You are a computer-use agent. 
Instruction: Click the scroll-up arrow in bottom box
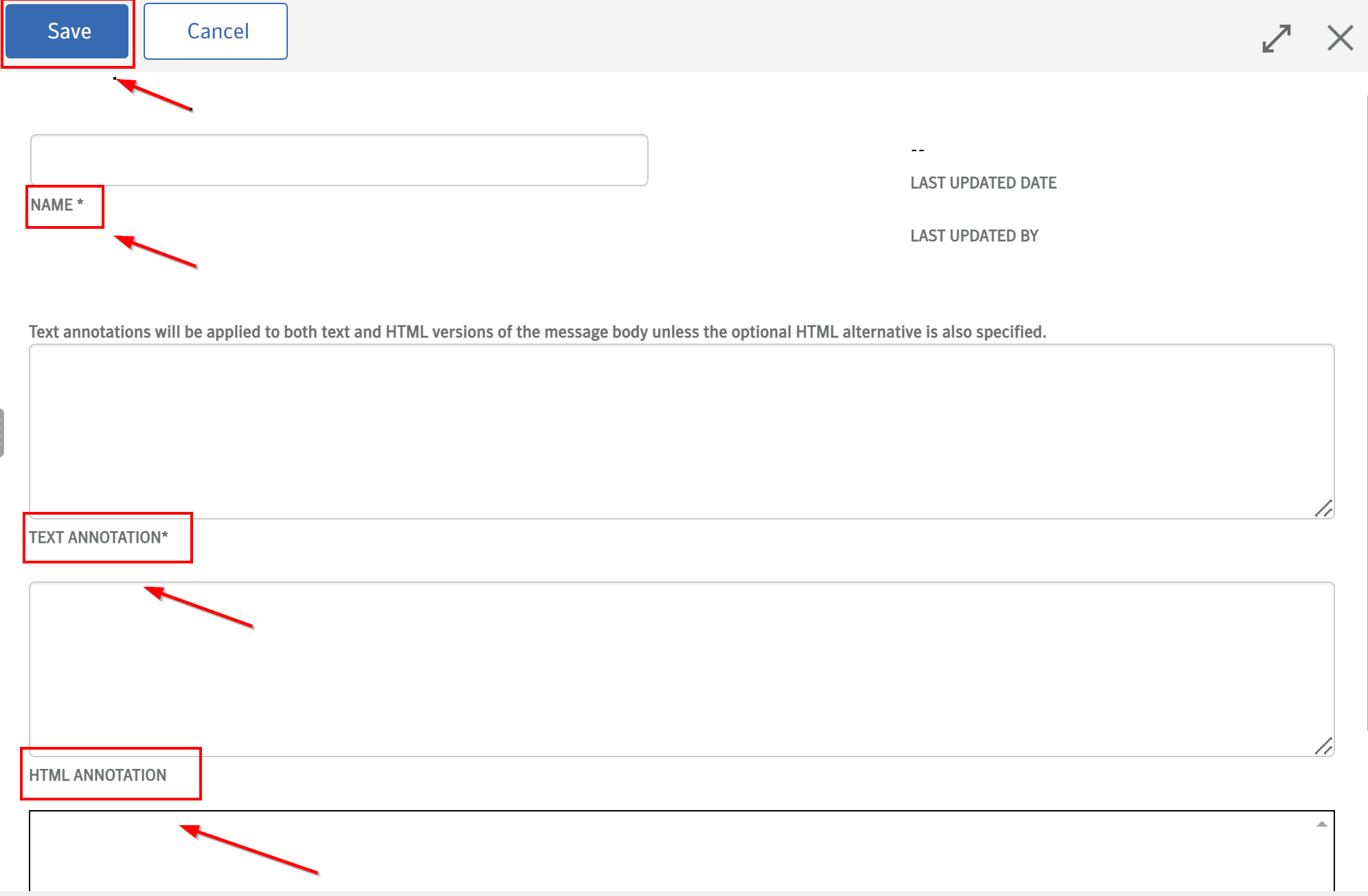pos(1321,824)
